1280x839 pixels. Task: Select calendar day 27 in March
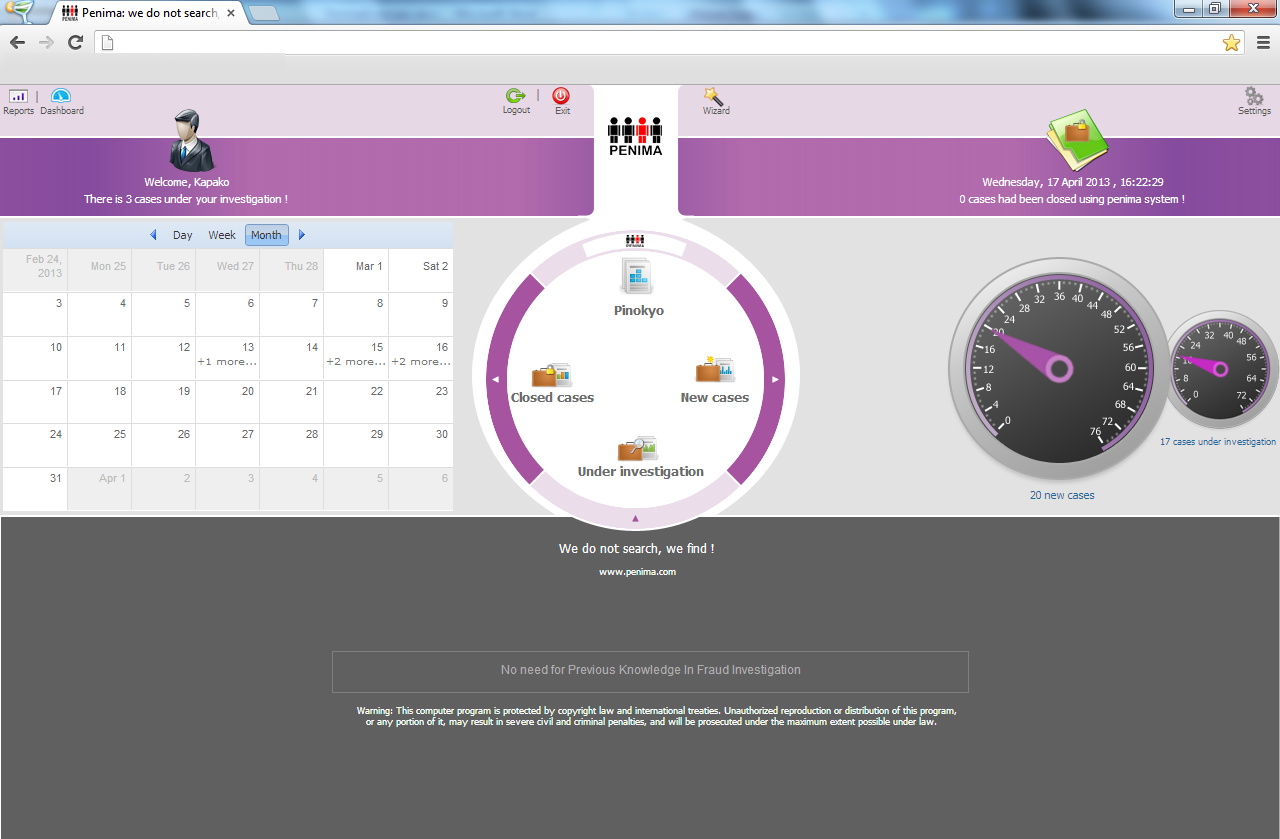point(227,446)
